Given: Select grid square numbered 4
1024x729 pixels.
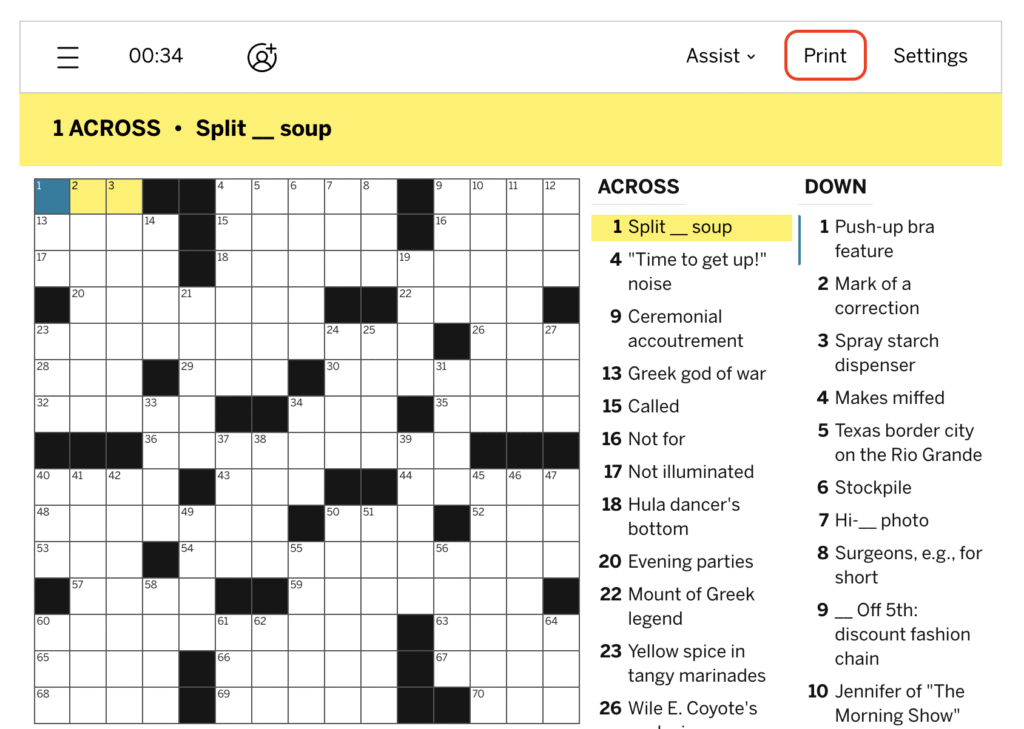Looking at the screenshot, I should [x=233, y=197].
